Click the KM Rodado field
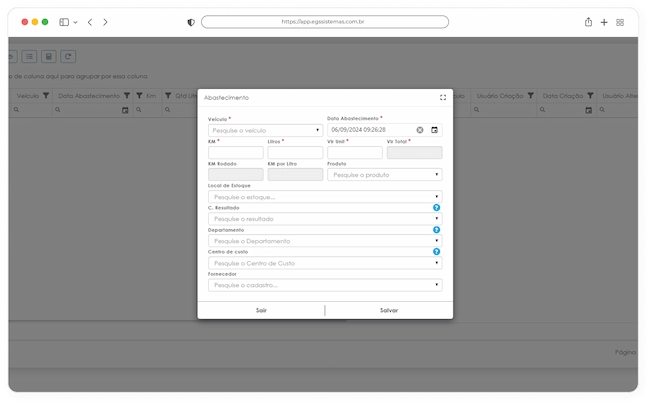Image resolution: width=650 pixels, height=404 pixels. 235,174
